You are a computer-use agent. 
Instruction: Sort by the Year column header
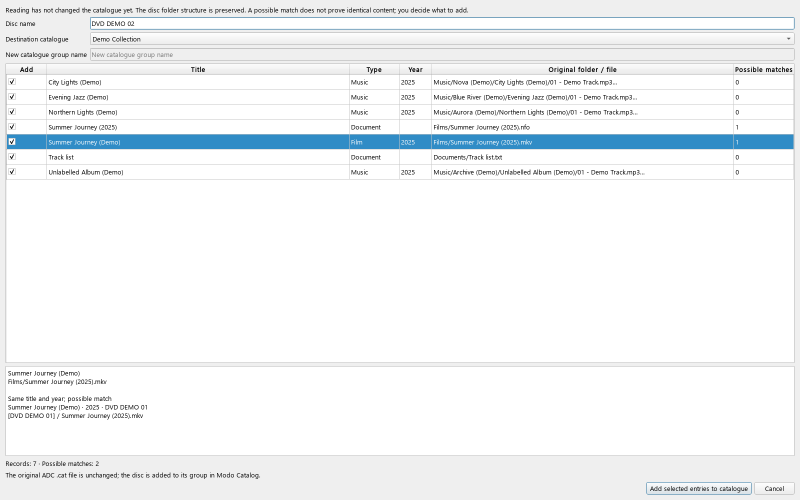[415, 69]
